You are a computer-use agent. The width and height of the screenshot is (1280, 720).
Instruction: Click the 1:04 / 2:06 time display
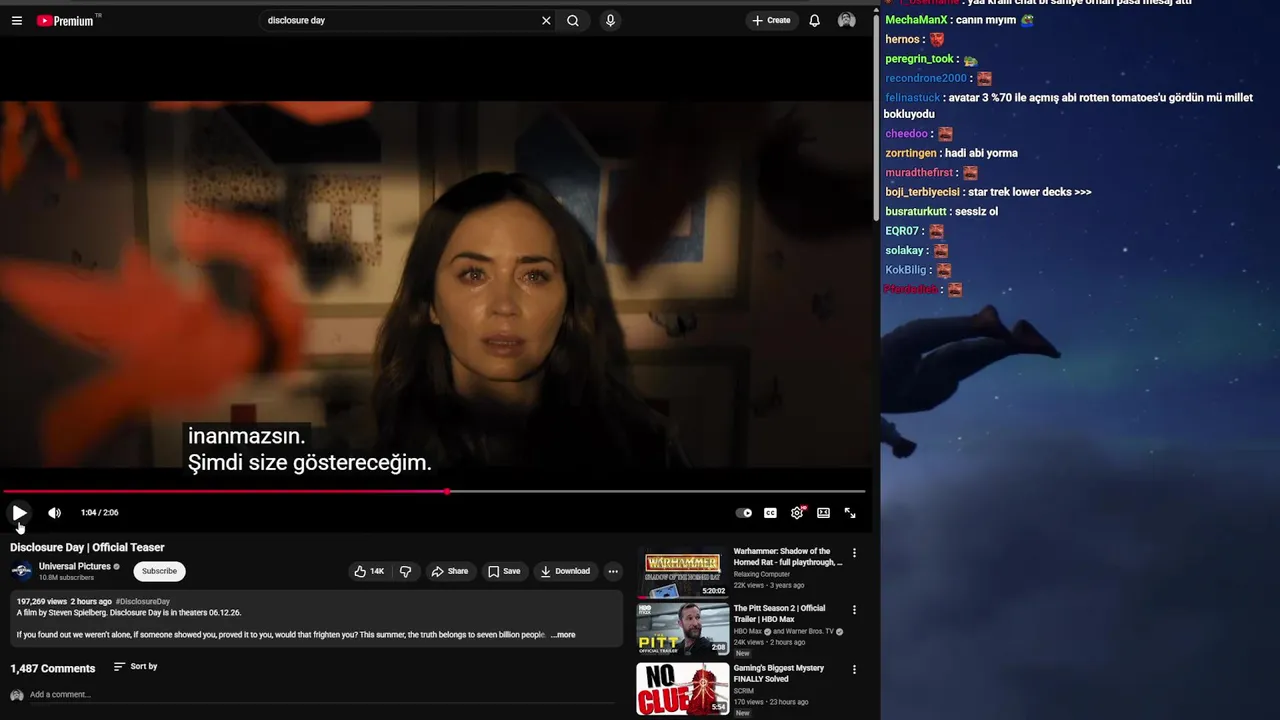click(x=100, y=513)
